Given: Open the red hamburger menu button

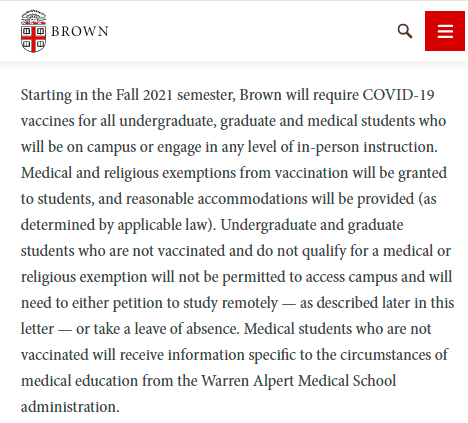Looking at the screenshot, I should (x=445, y=31).
